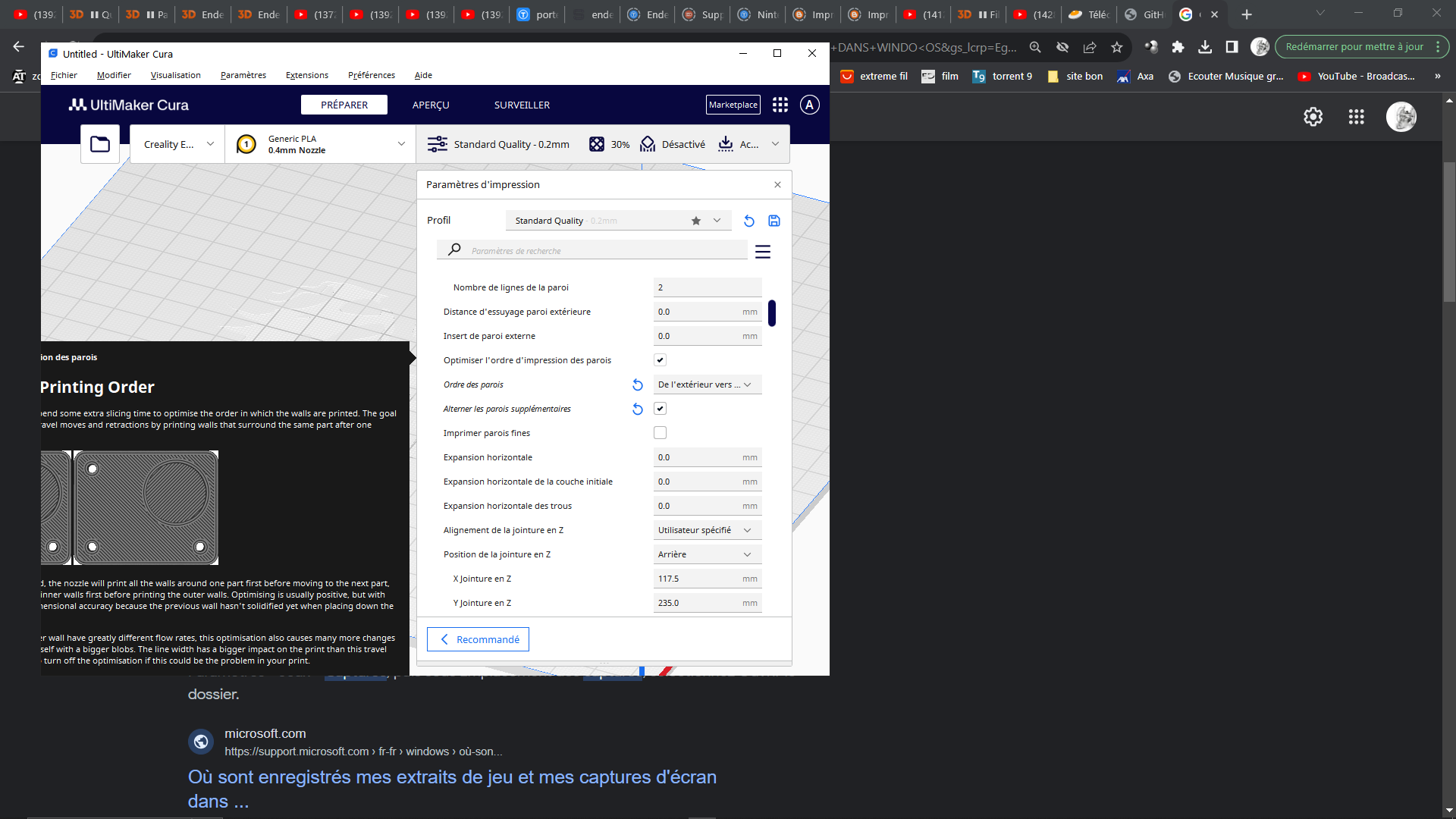The image size is (1456, 819).
Task: Expand Position de la jointure en Z dropdown
Action: coord(707,554)
